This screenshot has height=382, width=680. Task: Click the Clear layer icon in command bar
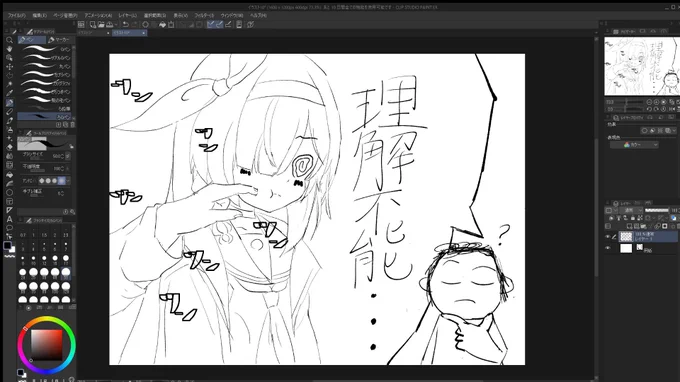[x=145, y=25]
